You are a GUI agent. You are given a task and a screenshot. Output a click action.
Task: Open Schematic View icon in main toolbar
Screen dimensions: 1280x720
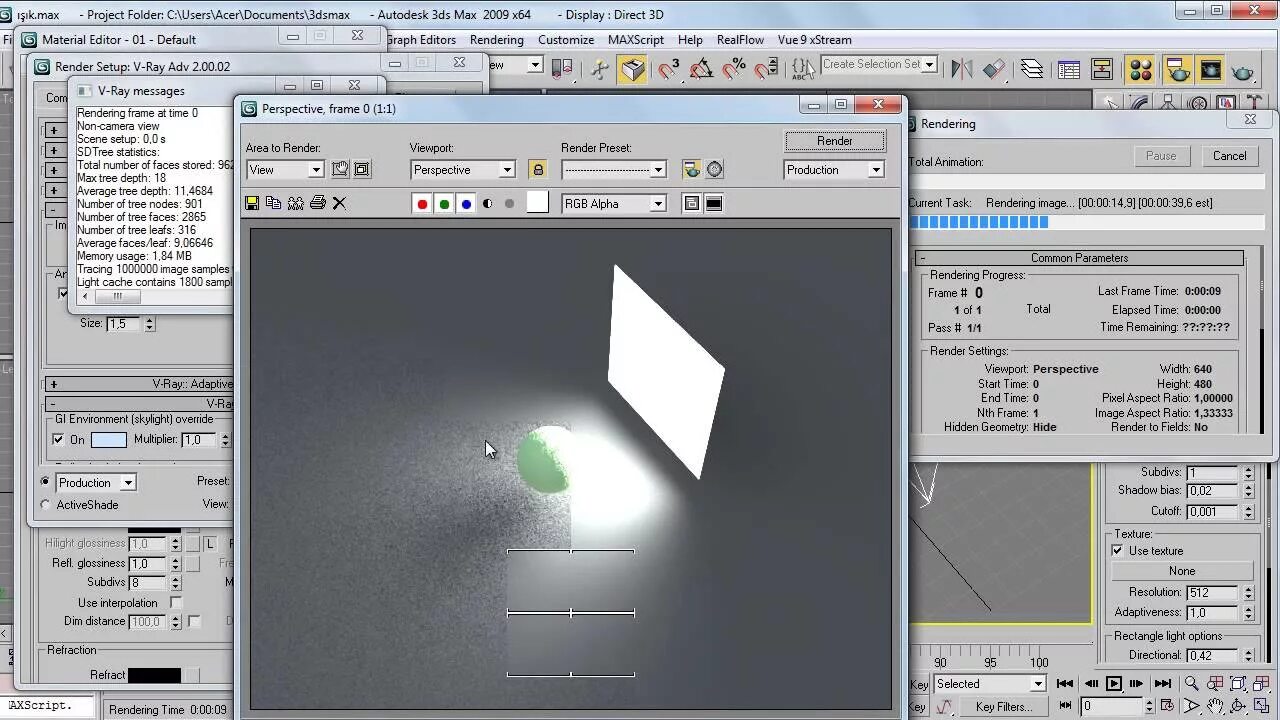pos(1102,69)
